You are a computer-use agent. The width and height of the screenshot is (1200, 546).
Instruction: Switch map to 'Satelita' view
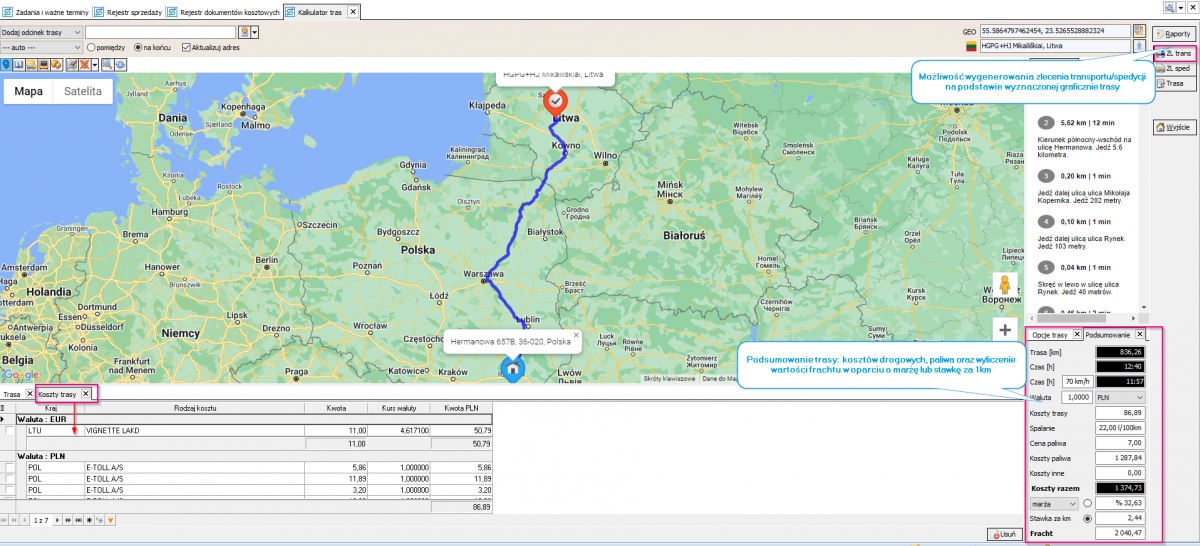(x=83, y=91)
